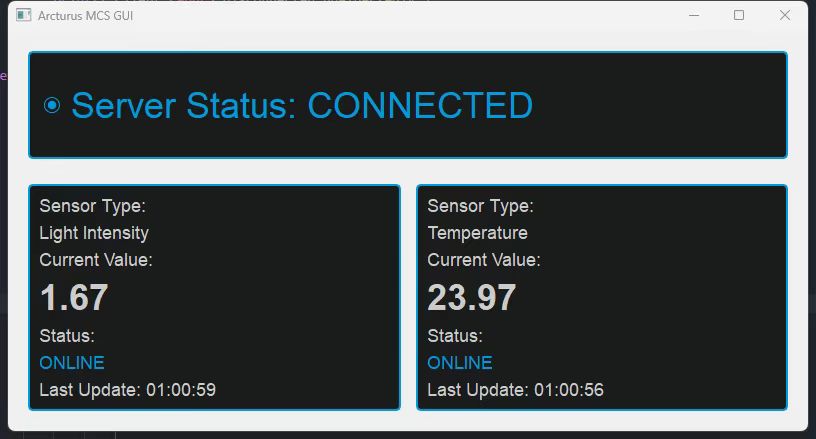Click the Light Intensity ONLINE status
816x439 pixels.
72,362
